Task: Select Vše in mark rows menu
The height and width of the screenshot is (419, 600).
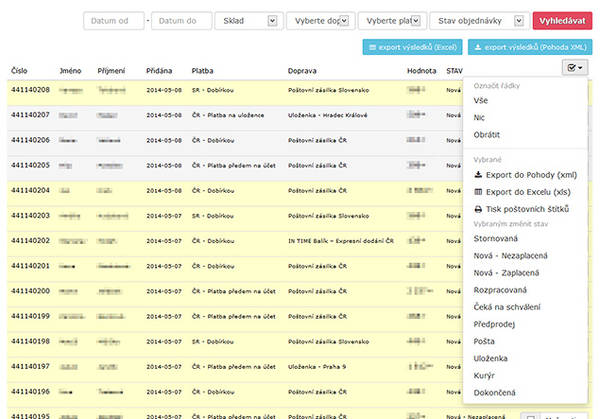Action: pos(481,101)
